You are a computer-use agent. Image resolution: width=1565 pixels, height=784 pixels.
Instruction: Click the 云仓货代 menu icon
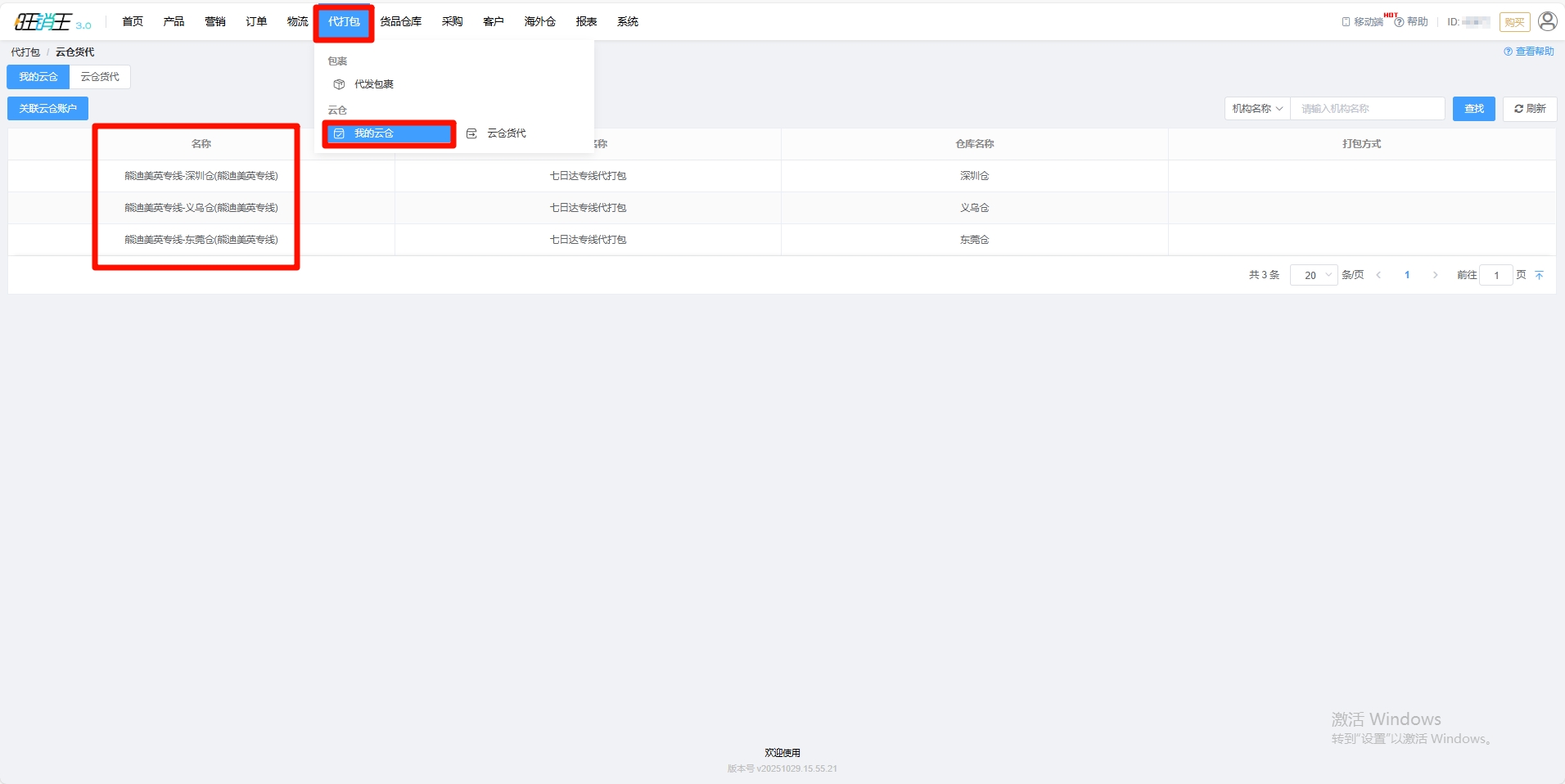(x=471, y=133)
